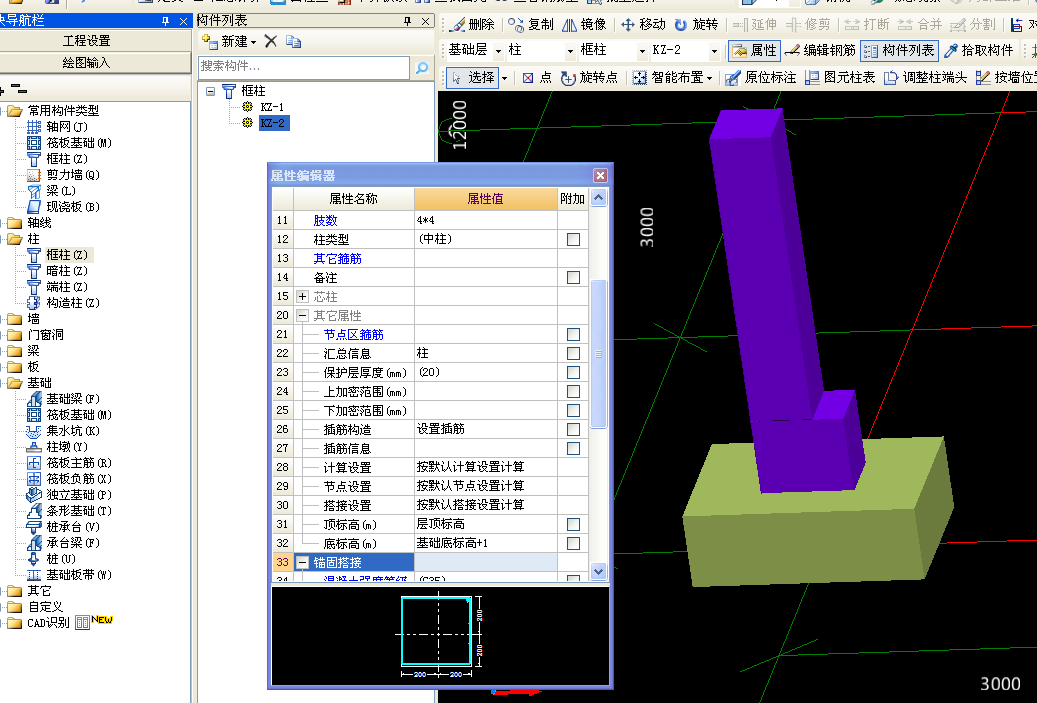Click 调整柱端头 adjust column end tool

click(925, 77)
